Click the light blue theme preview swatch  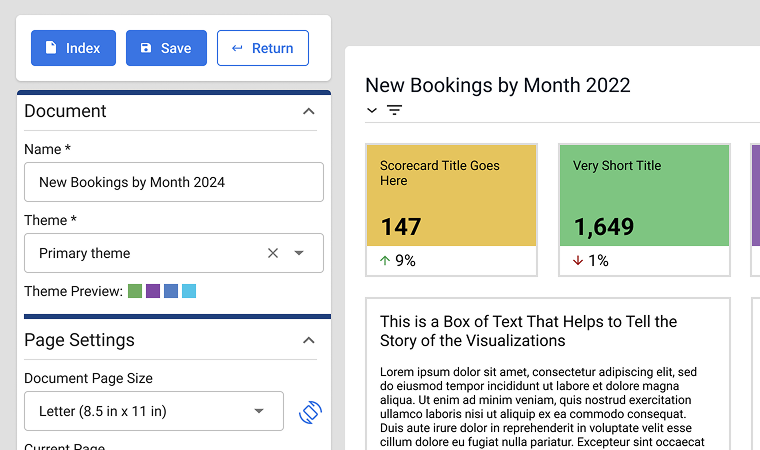click(x=189, y=291)
